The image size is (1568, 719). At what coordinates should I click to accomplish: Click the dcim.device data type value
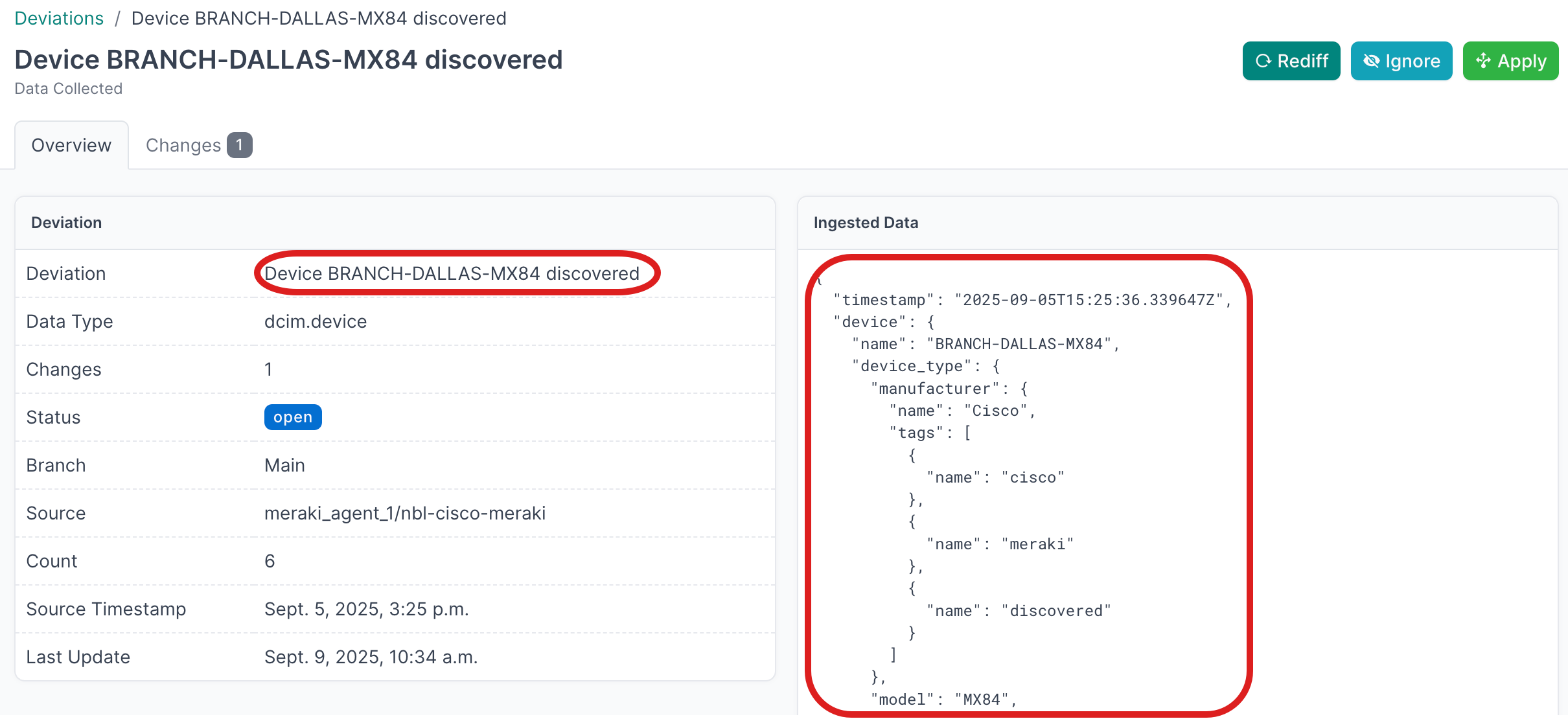[316, 321]
